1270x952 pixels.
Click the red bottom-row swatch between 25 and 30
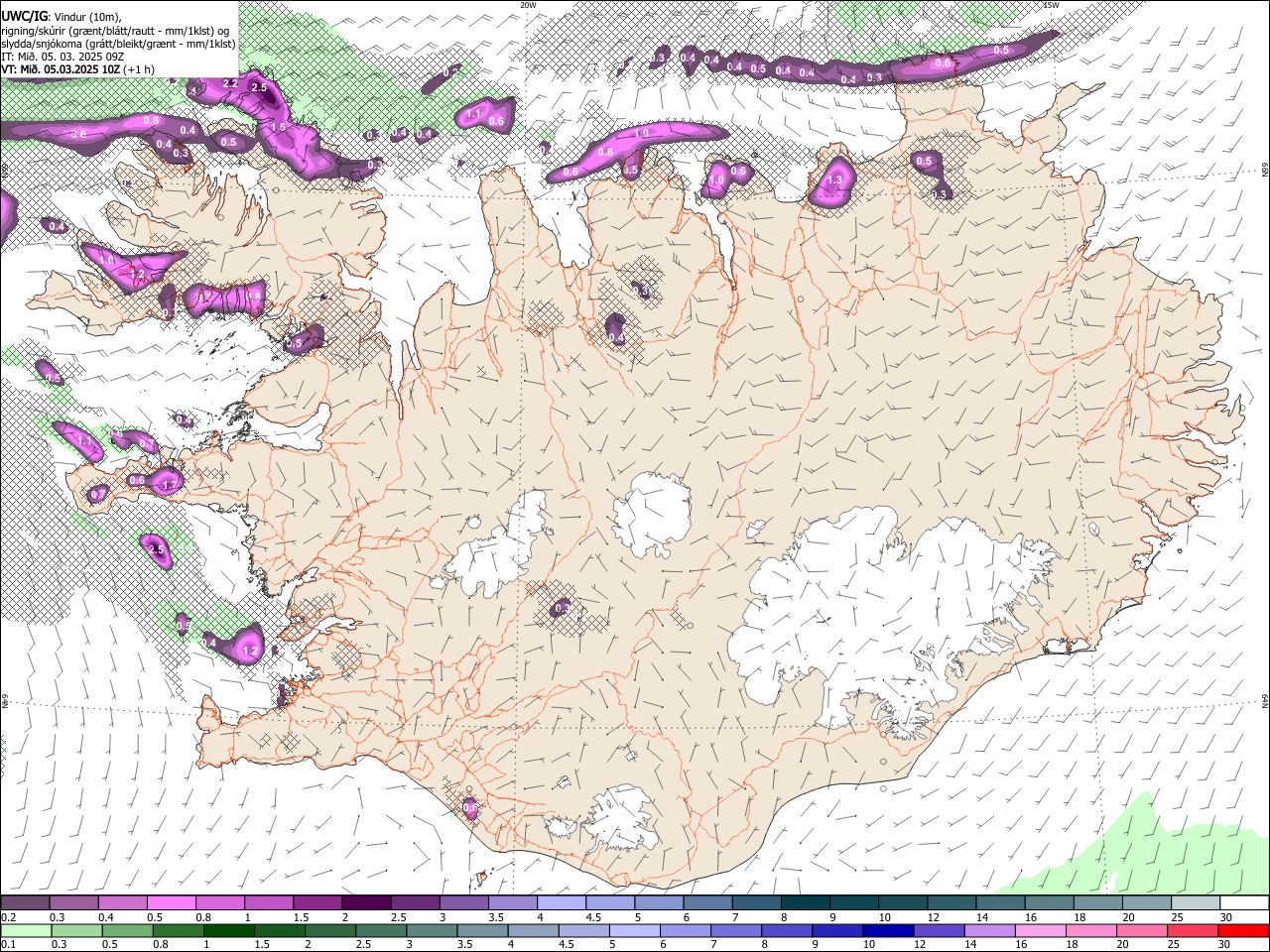click(x=1192, y=930)
